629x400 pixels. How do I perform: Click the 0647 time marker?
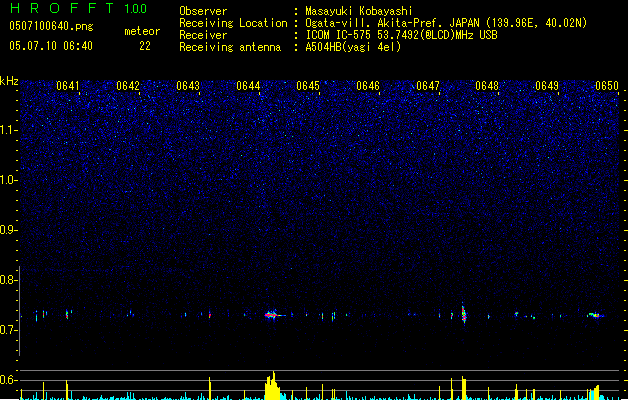click(x=428, y=86)
